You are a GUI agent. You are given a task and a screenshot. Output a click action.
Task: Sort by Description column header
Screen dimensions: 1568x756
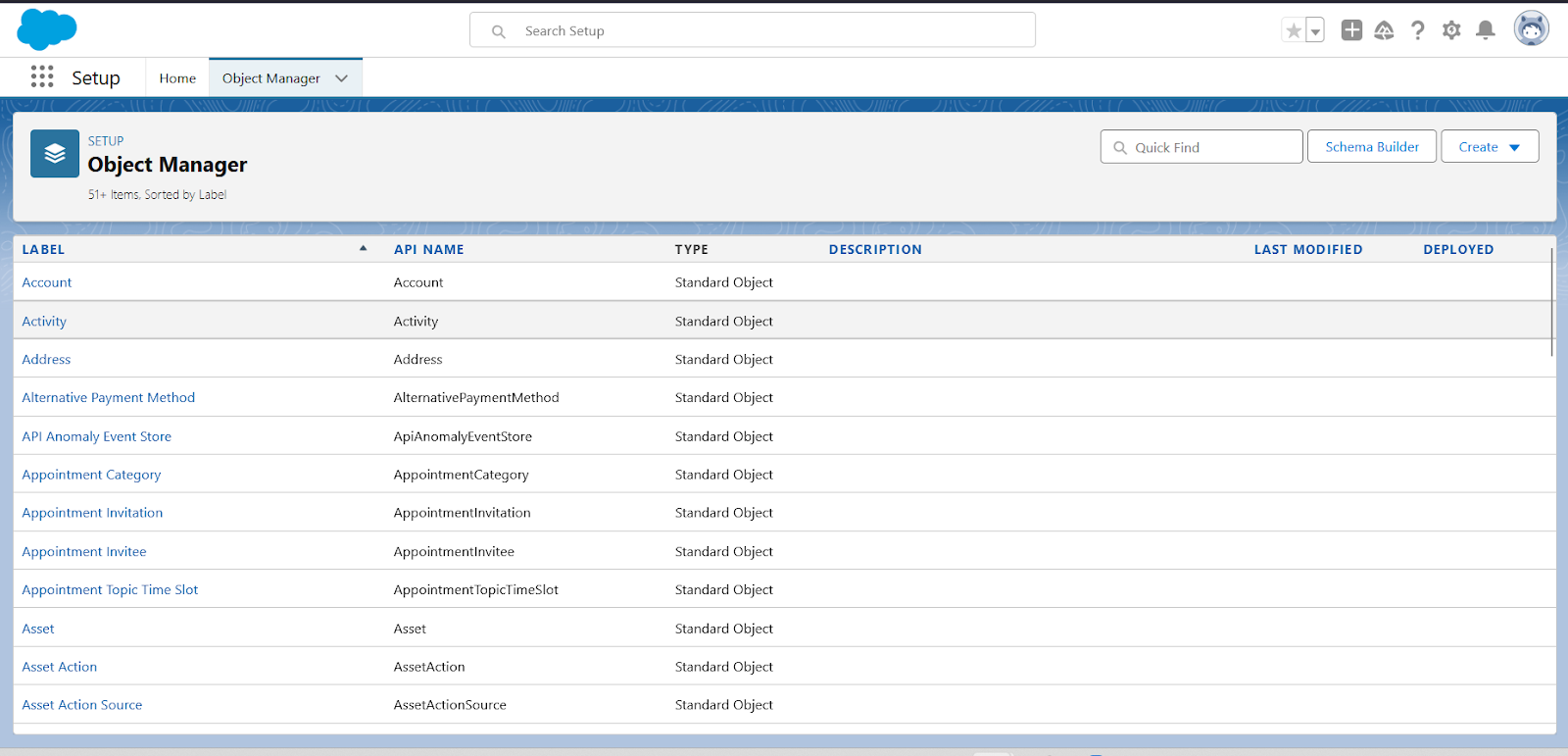pyautogui.click(x=875, y=250)
